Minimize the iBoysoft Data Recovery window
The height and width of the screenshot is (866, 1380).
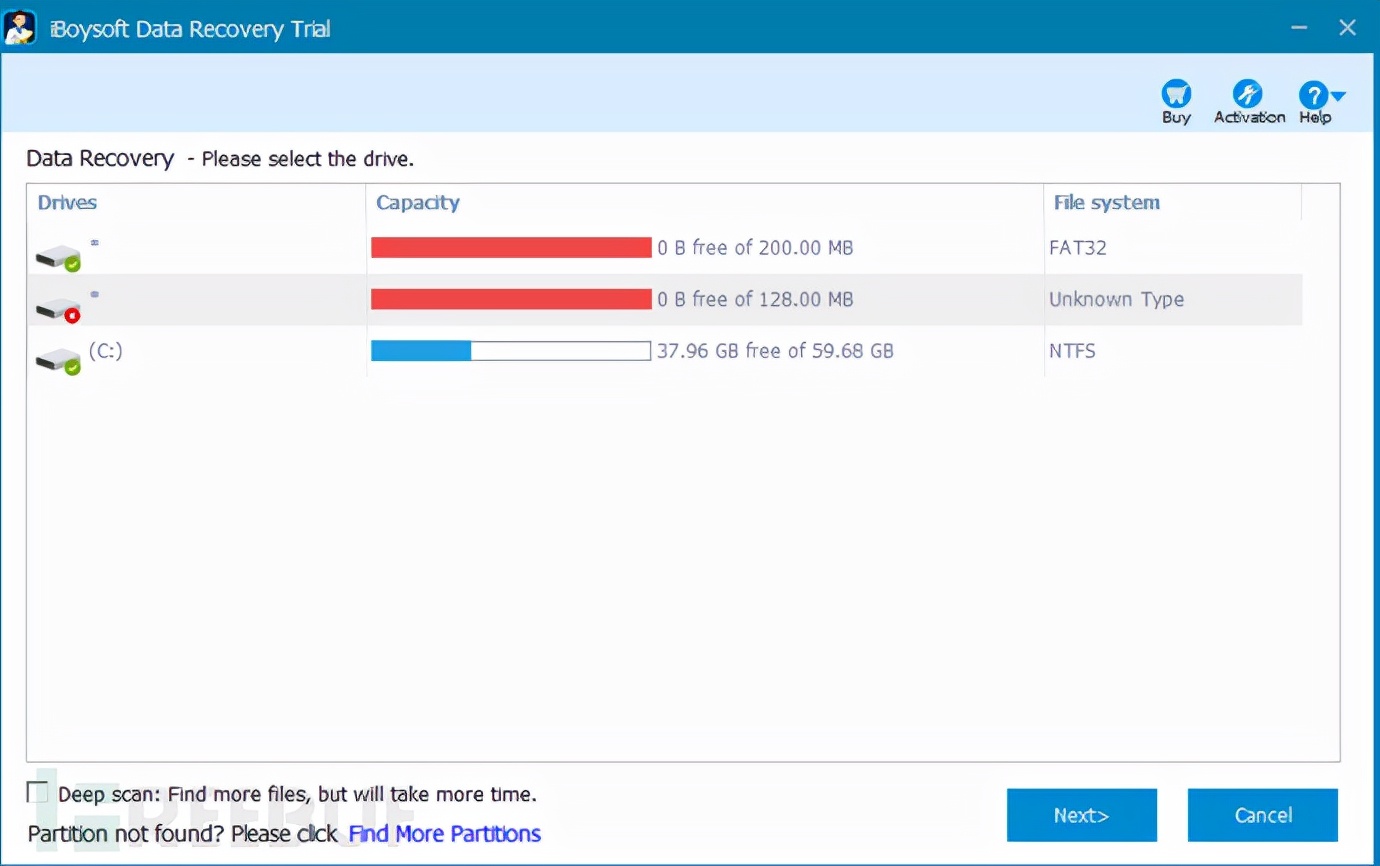pos(1299,28)
